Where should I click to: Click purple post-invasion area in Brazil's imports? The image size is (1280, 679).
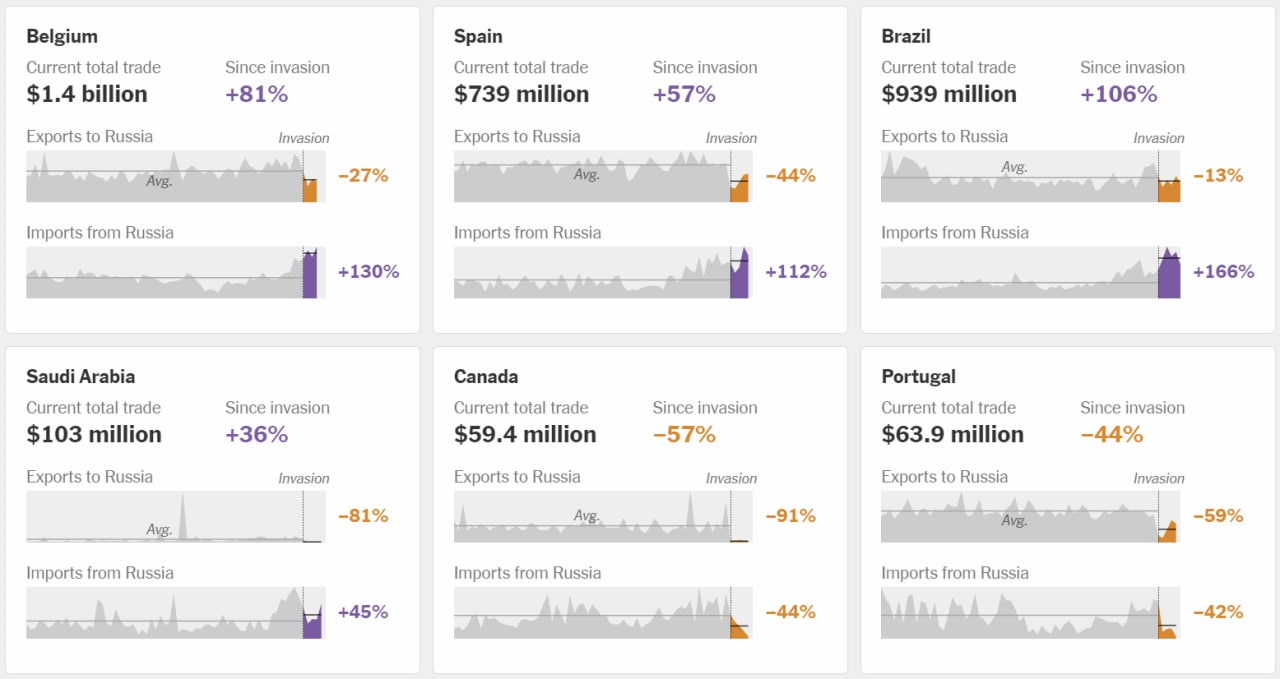1169,278
